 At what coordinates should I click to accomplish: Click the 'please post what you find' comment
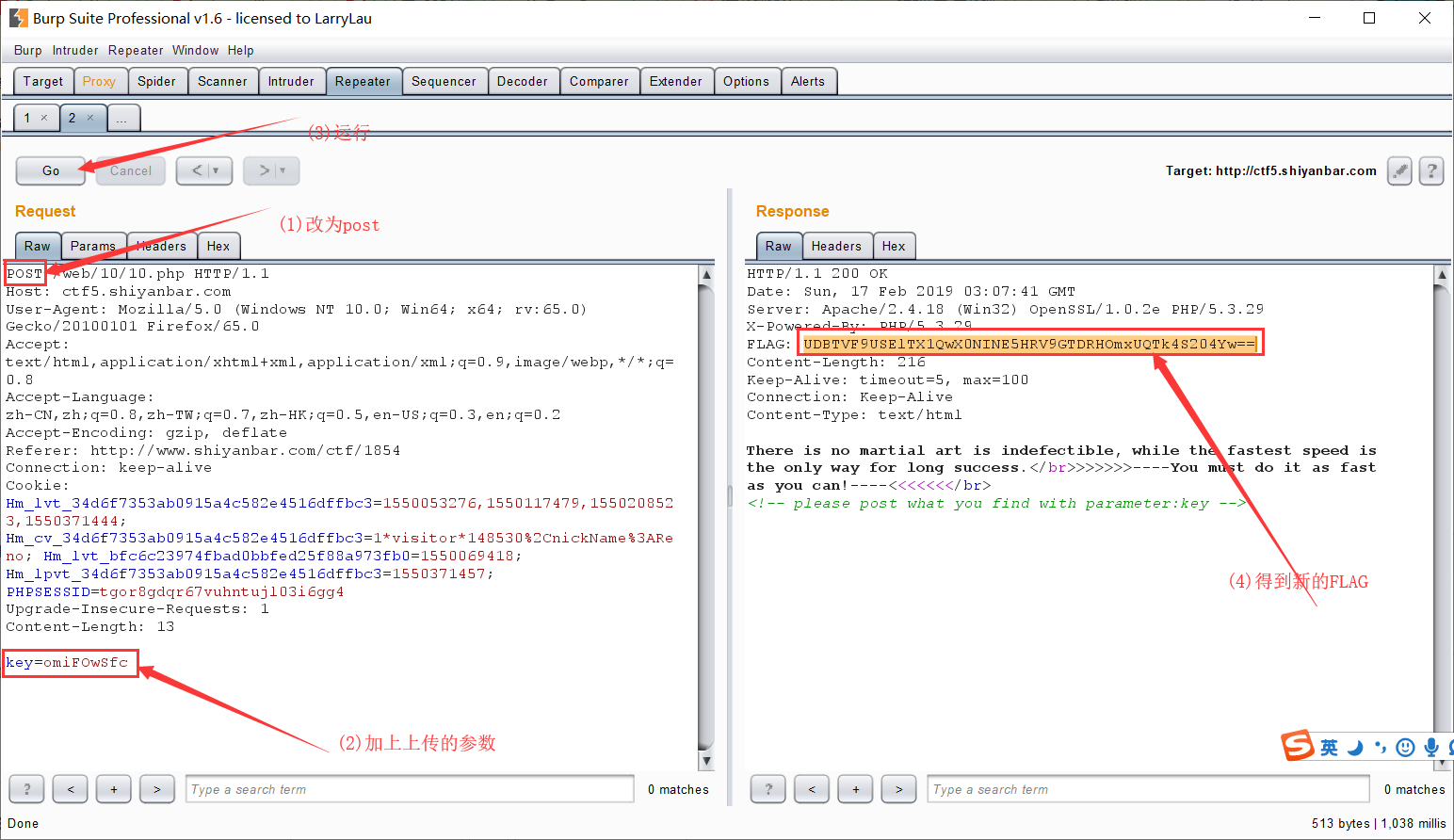(996, 504)
